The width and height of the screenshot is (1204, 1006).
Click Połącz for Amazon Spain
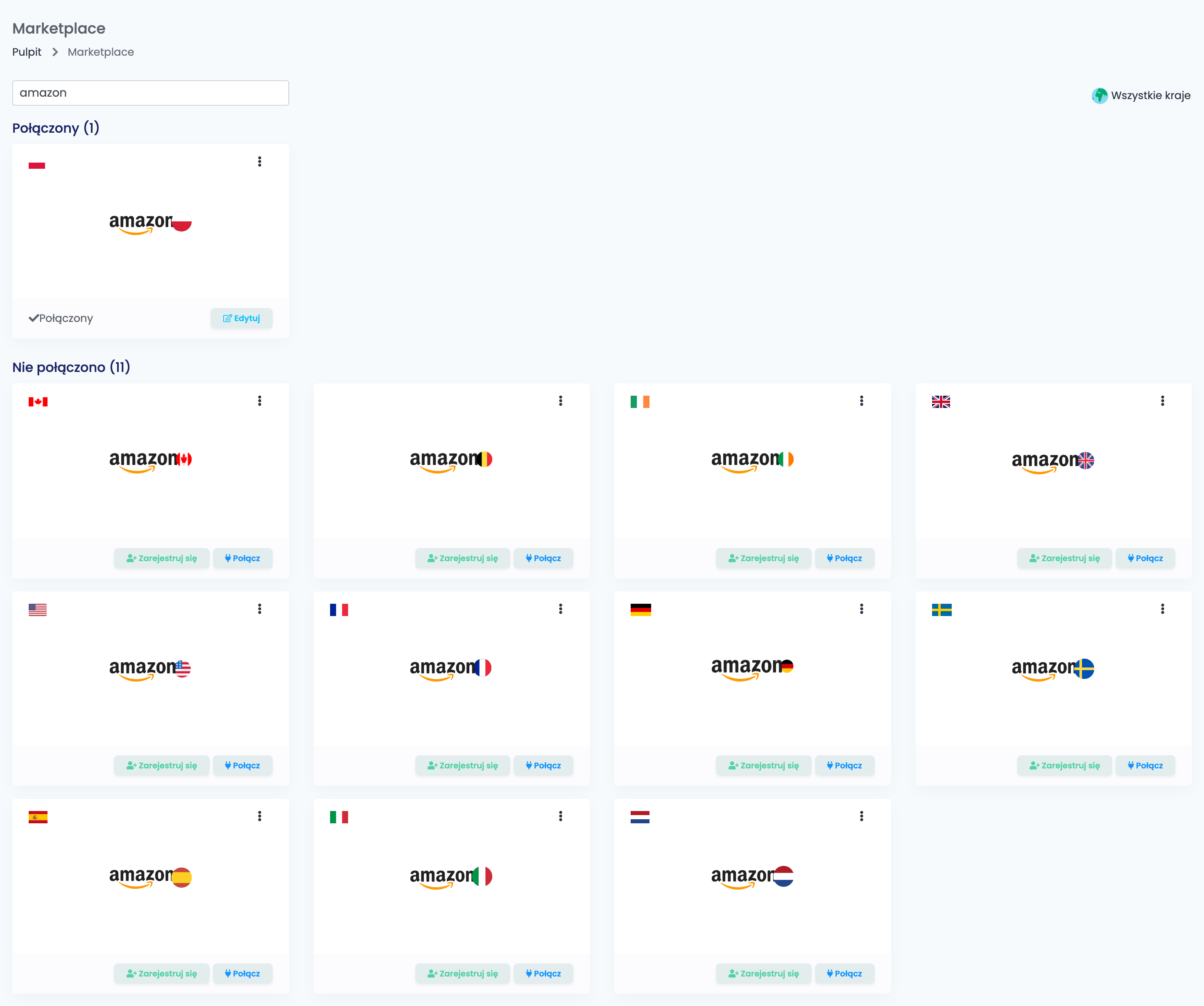242,973
